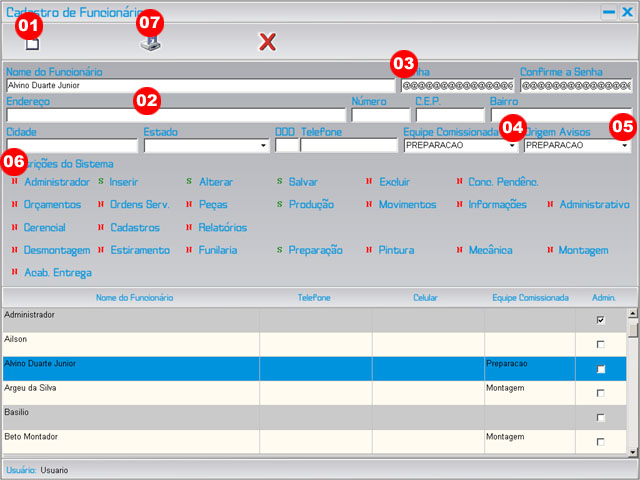Click the Endereço input field
This screenshot has height=480, width=640.
[176, 116]
